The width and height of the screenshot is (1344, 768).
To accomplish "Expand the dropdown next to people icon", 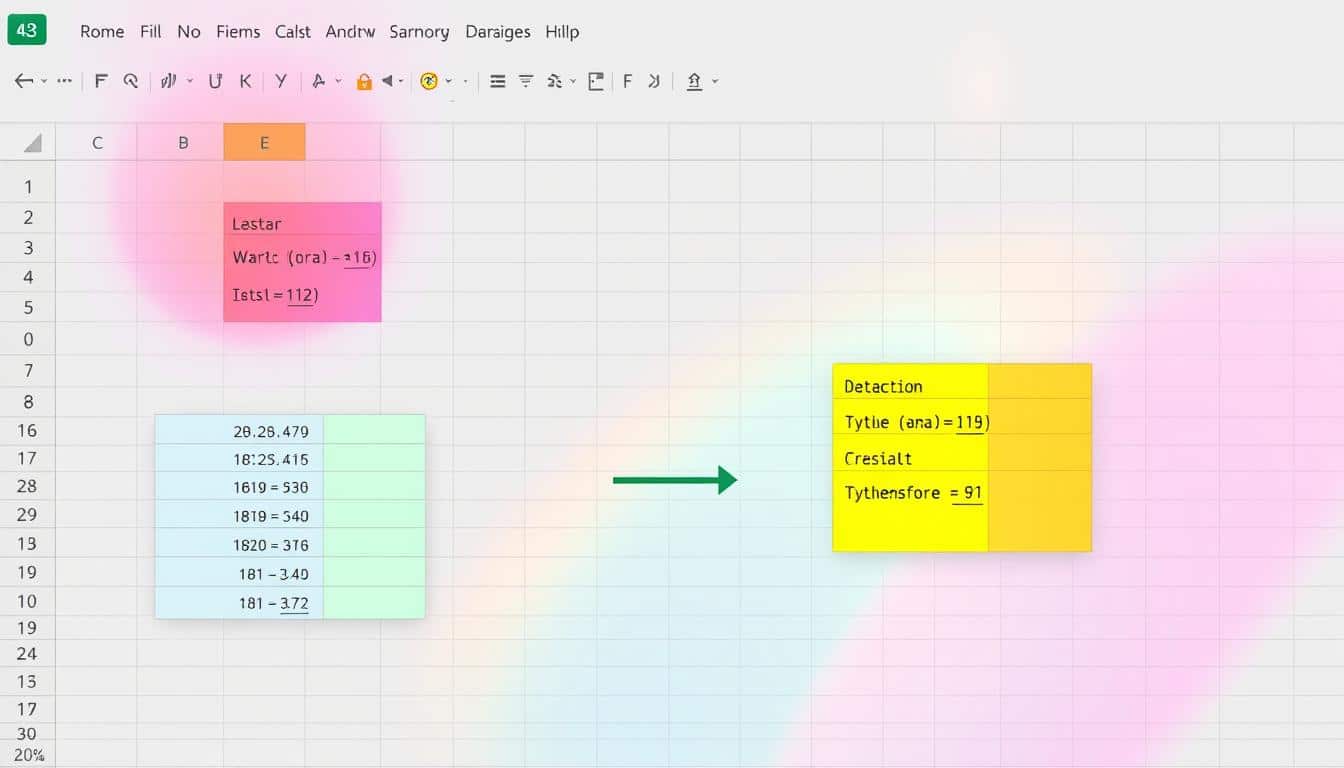I will pyautogui.click(x=573, y=82).
